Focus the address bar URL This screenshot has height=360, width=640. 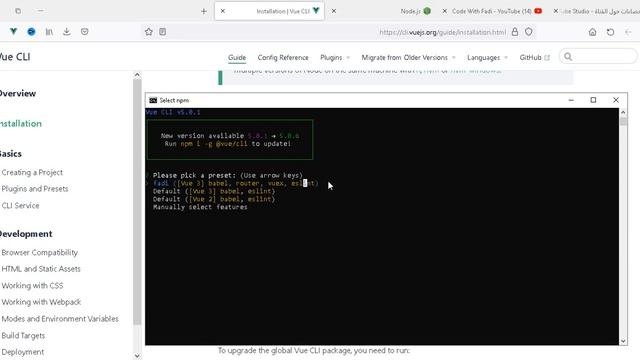pyautogui.click(x=442, y=32)
